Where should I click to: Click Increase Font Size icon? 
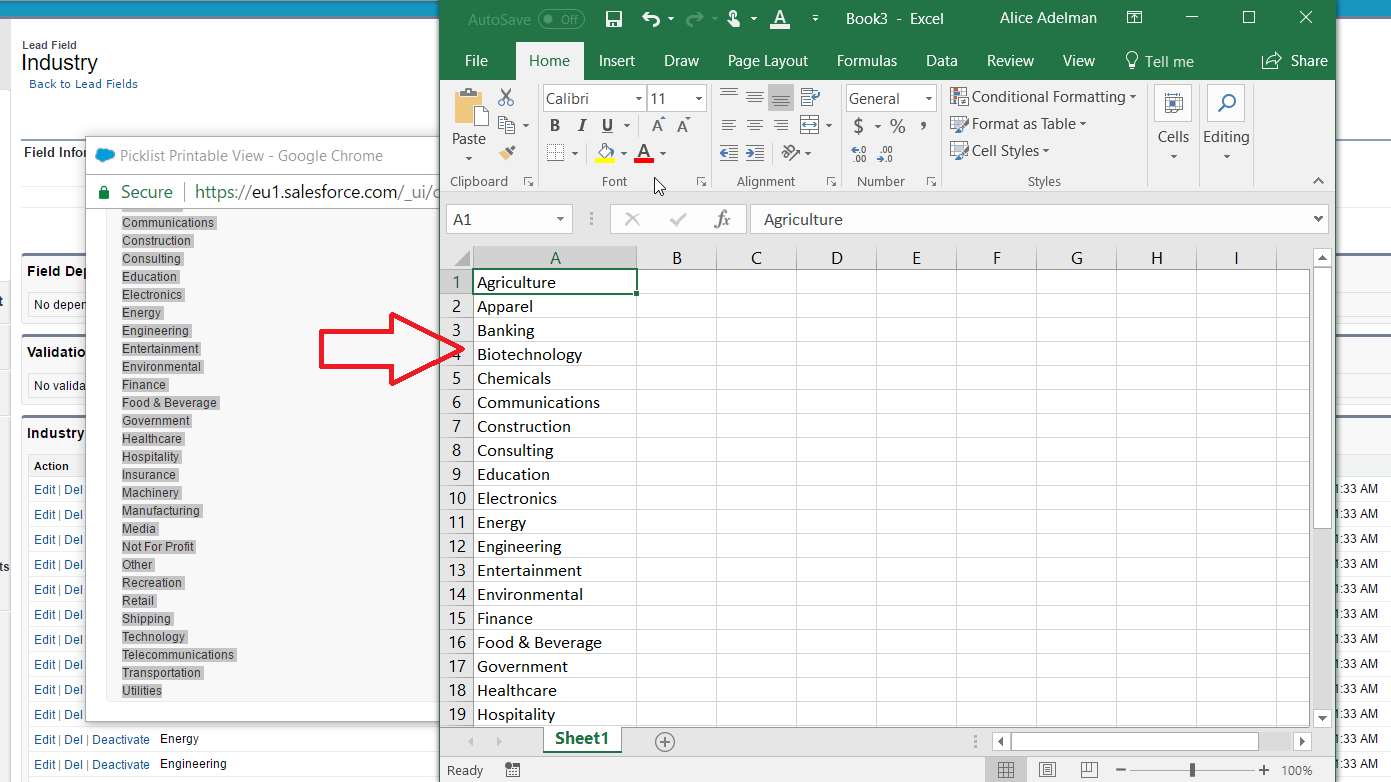(658, 125)
